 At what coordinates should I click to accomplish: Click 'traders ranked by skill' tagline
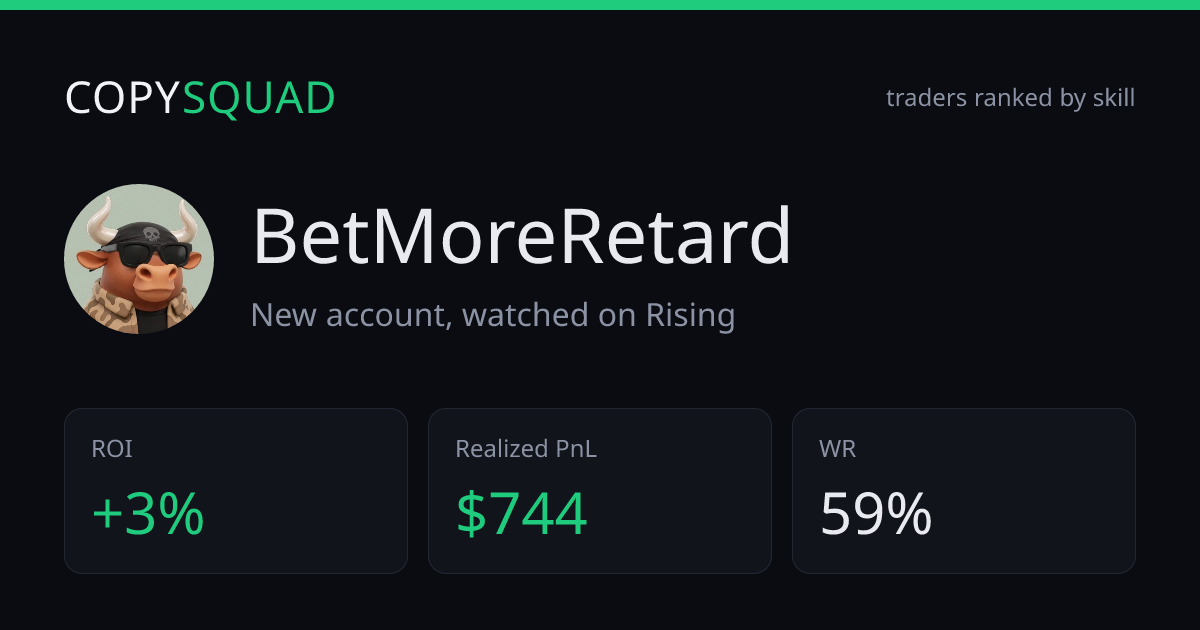click(x=1010, y=98)
